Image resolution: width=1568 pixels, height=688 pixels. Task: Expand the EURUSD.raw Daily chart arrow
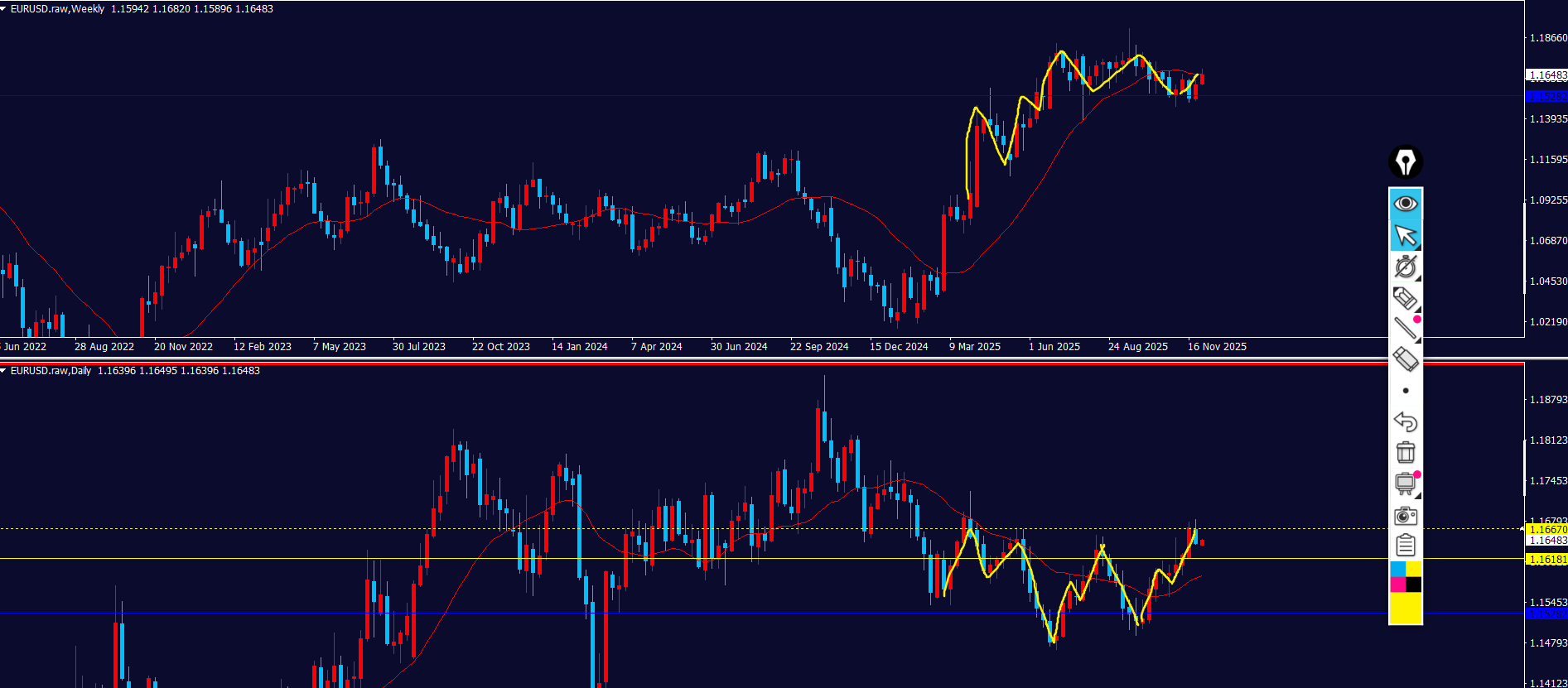pos(4,371)
